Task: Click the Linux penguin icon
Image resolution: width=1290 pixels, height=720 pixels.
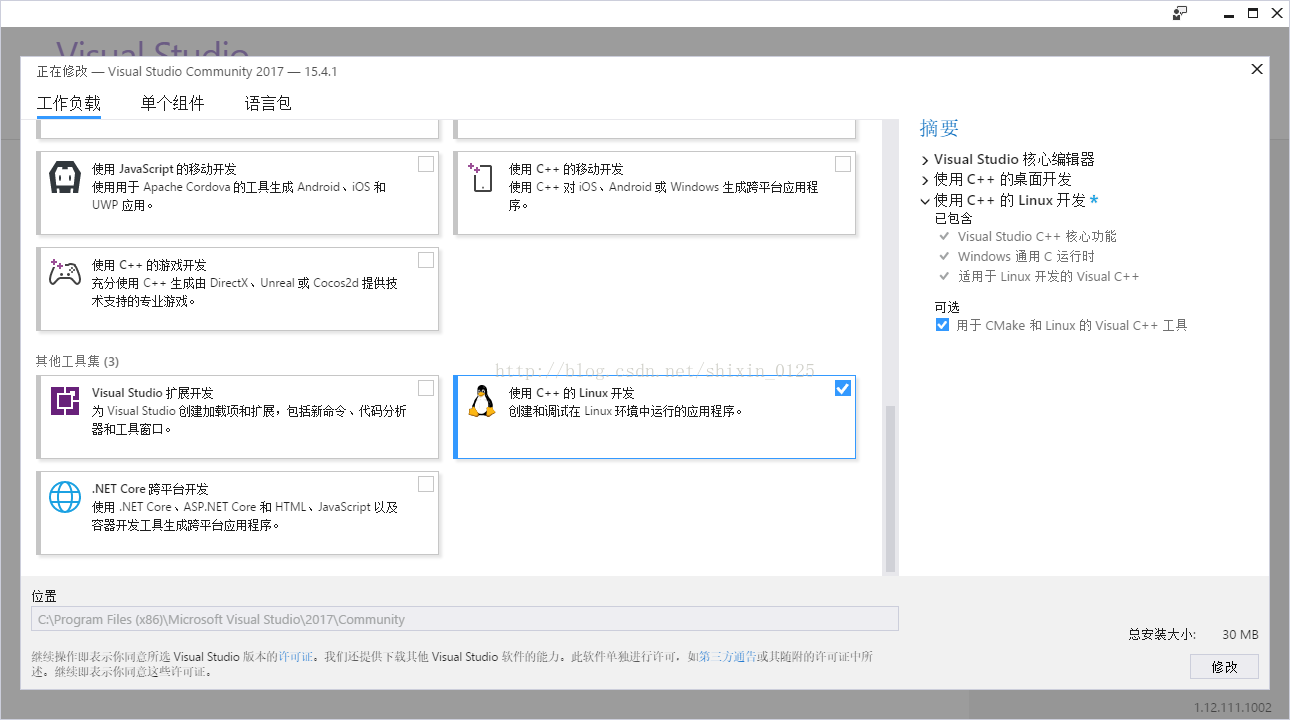Action: (482, 401)
